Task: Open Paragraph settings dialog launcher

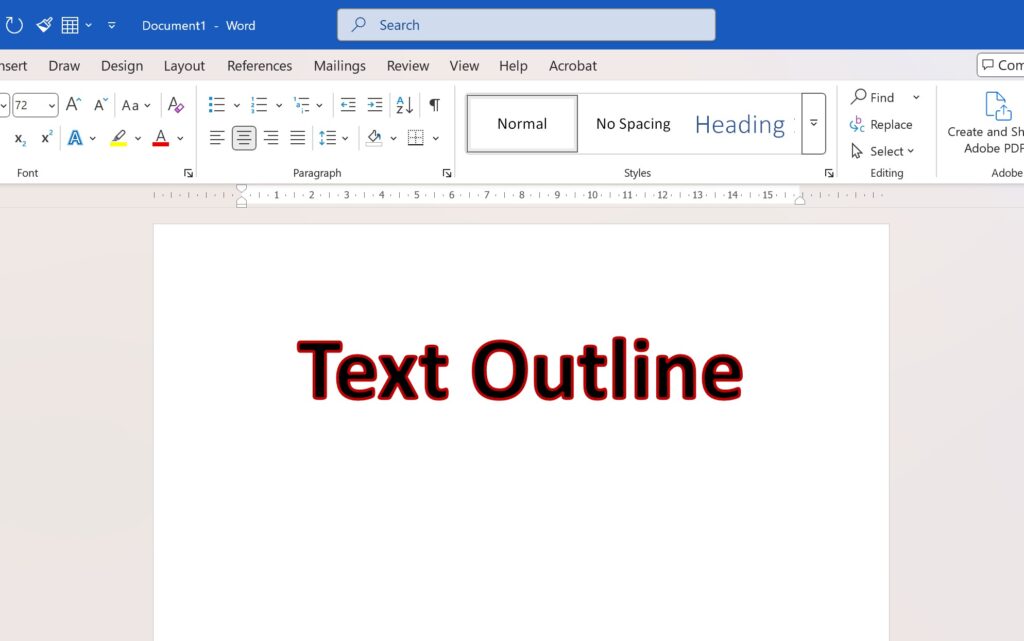Action: pos(447,173)
